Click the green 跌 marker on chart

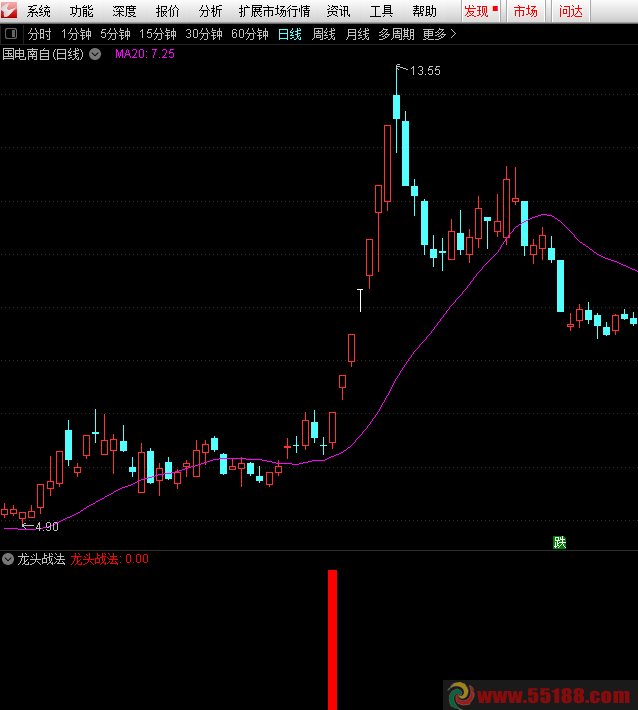[x=560, y=542]
